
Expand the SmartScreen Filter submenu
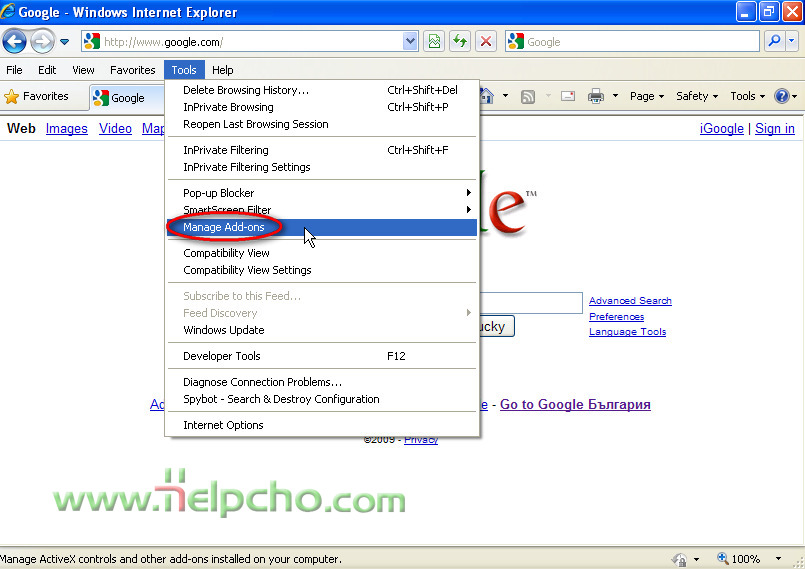pyautogui.click(x=322, y=210)
